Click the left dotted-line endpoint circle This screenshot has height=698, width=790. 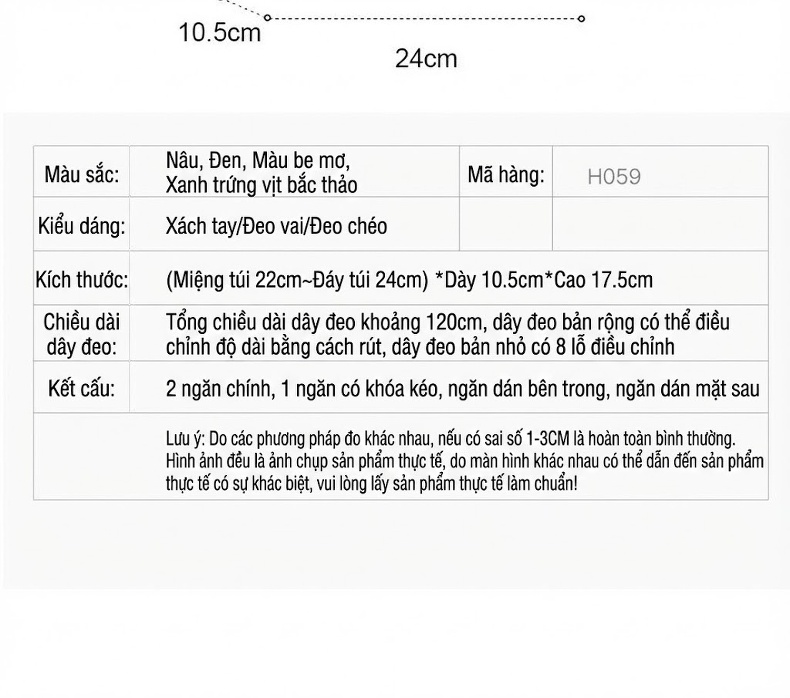(x=268, y=18)
